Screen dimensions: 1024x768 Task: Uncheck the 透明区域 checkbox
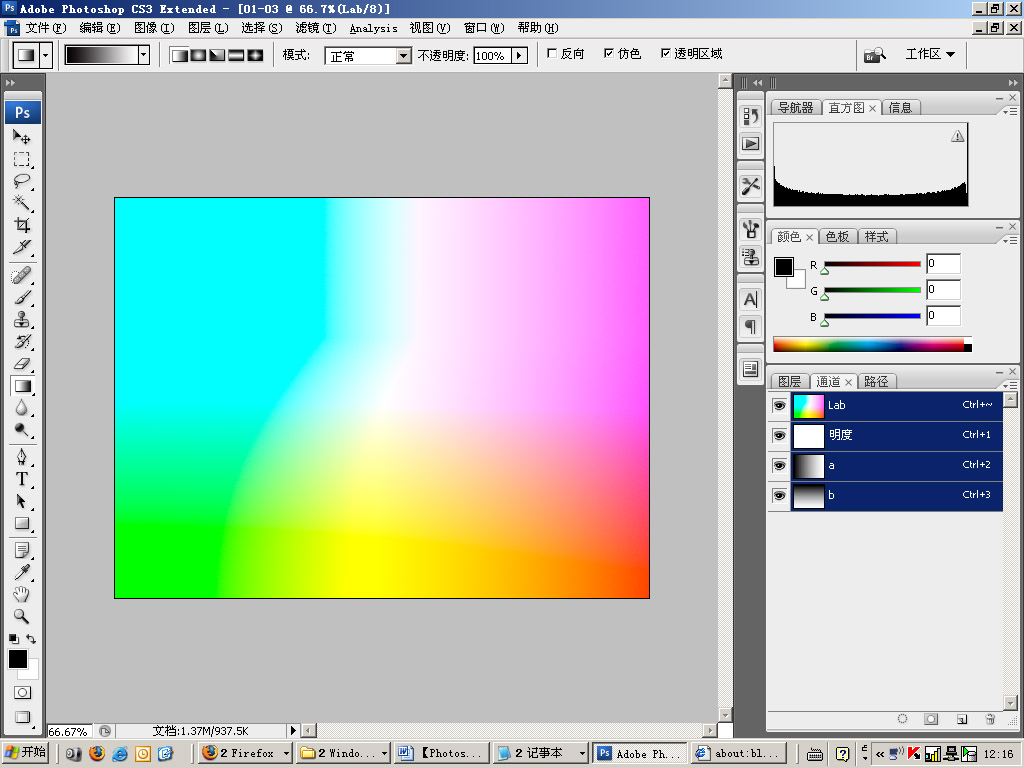click(665, 54)
